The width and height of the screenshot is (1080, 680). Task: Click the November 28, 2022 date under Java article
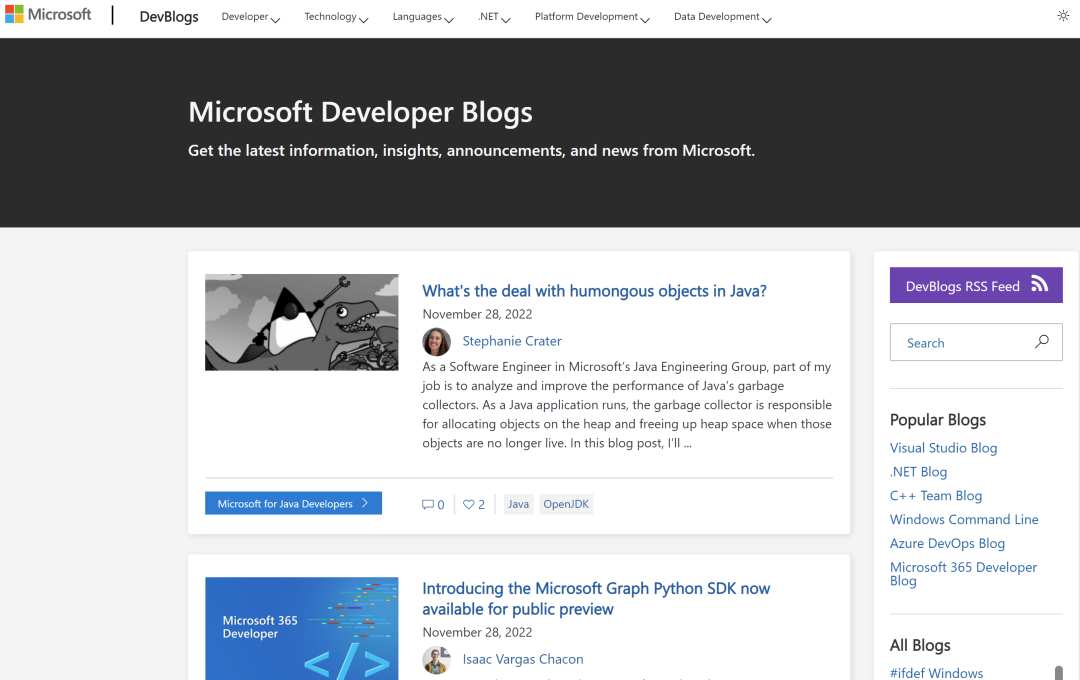[477, 314]
